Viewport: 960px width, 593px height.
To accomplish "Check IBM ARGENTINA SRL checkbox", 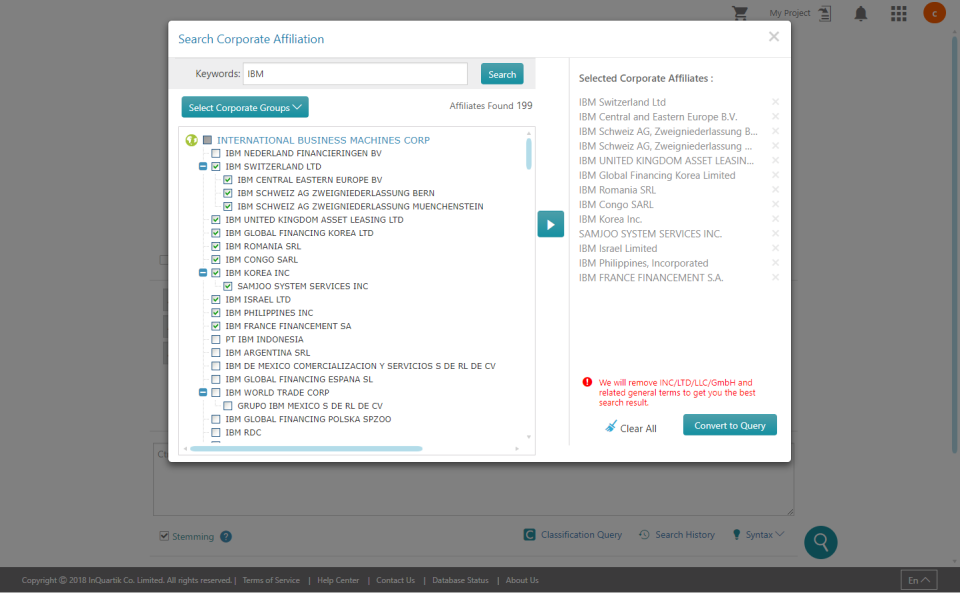I will point(216,353).
